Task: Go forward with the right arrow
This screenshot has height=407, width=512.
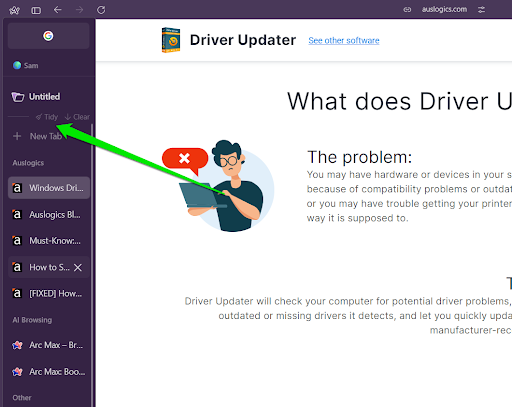Action: (79, 10)
